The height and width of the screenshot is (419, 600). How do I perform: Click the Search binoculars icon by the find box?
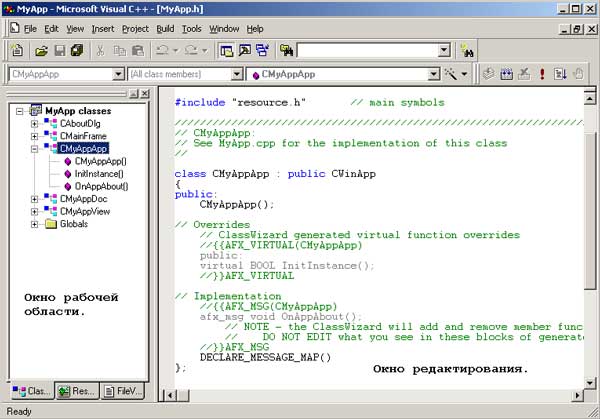tap(467, 50)
